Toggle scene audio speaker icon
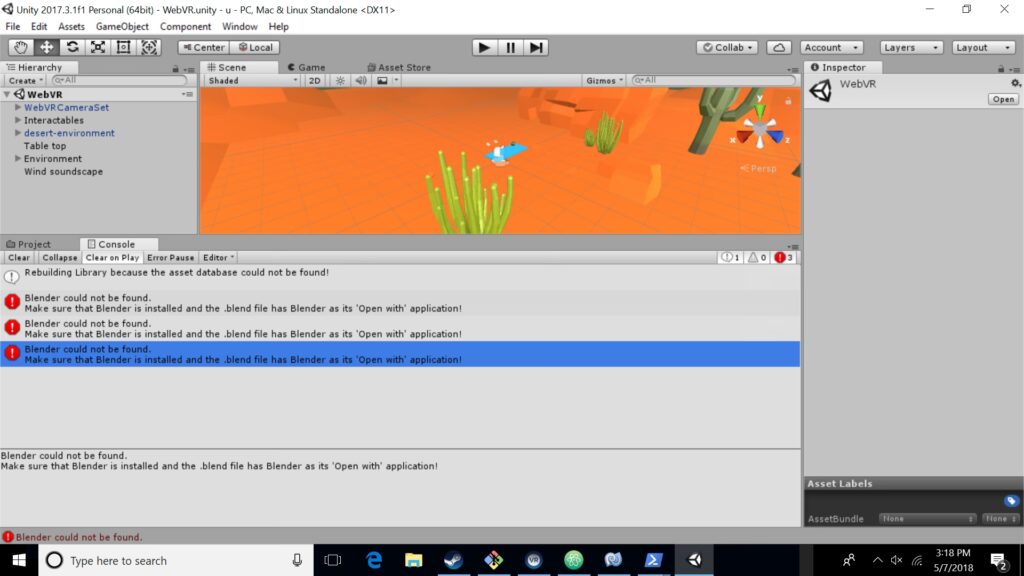The width and height of the screenshot is (1024, 576). (360, 80)
